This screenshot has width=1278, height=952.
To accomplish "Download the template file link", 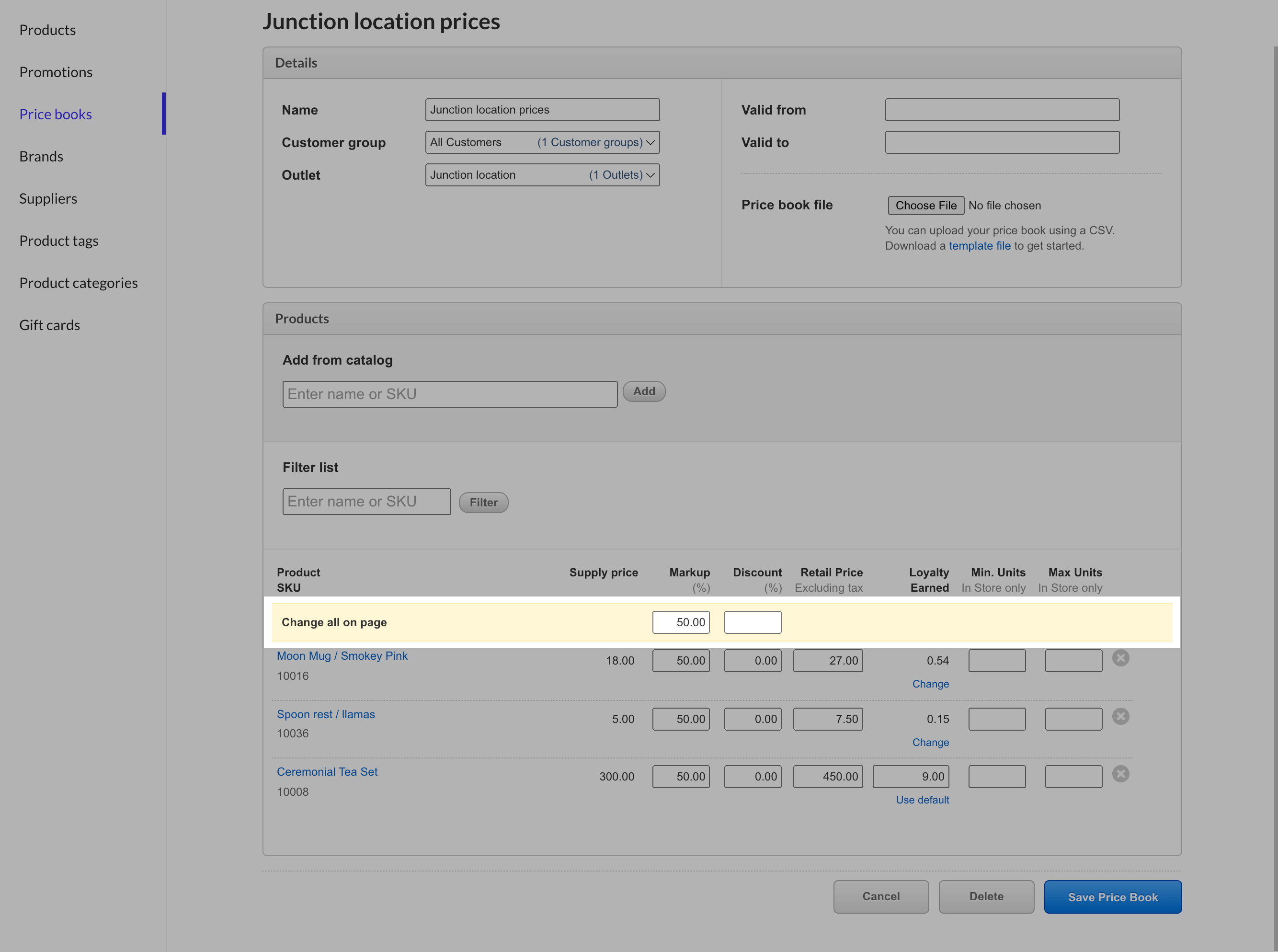I will tap(980, 246).
